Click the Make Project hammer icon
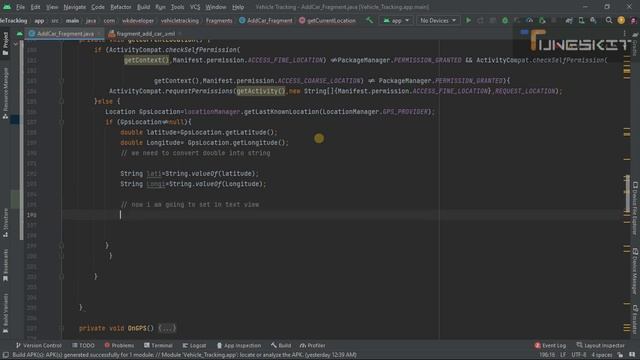The height and width of the screenshot is (360, 640). (369, 20)
